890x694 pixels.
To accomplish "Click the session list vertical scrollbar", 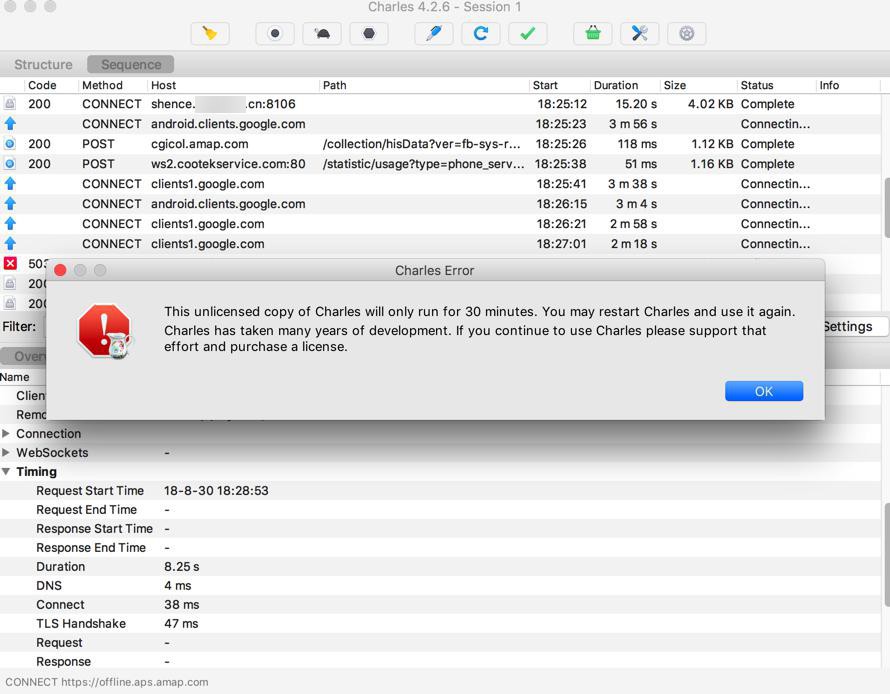I will 886,208.
